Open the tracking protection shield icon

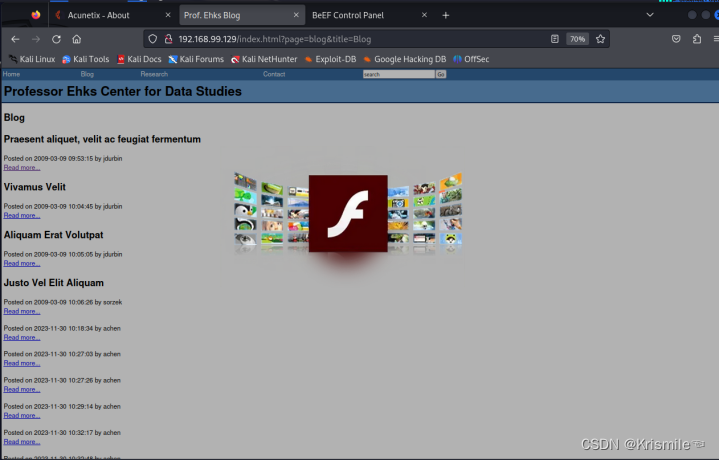coord(153,39)
